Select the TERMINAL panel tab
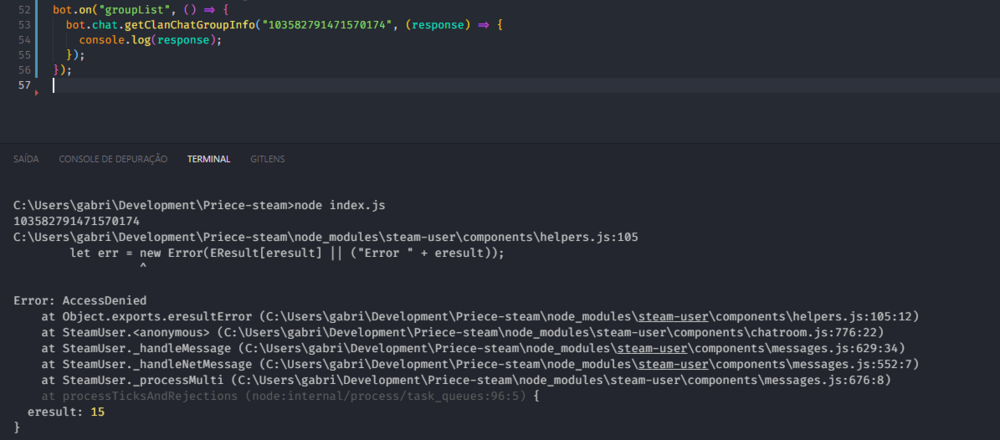Viewport: 1000px width, 440px height. pyautogui.click(x=208, y=159)
